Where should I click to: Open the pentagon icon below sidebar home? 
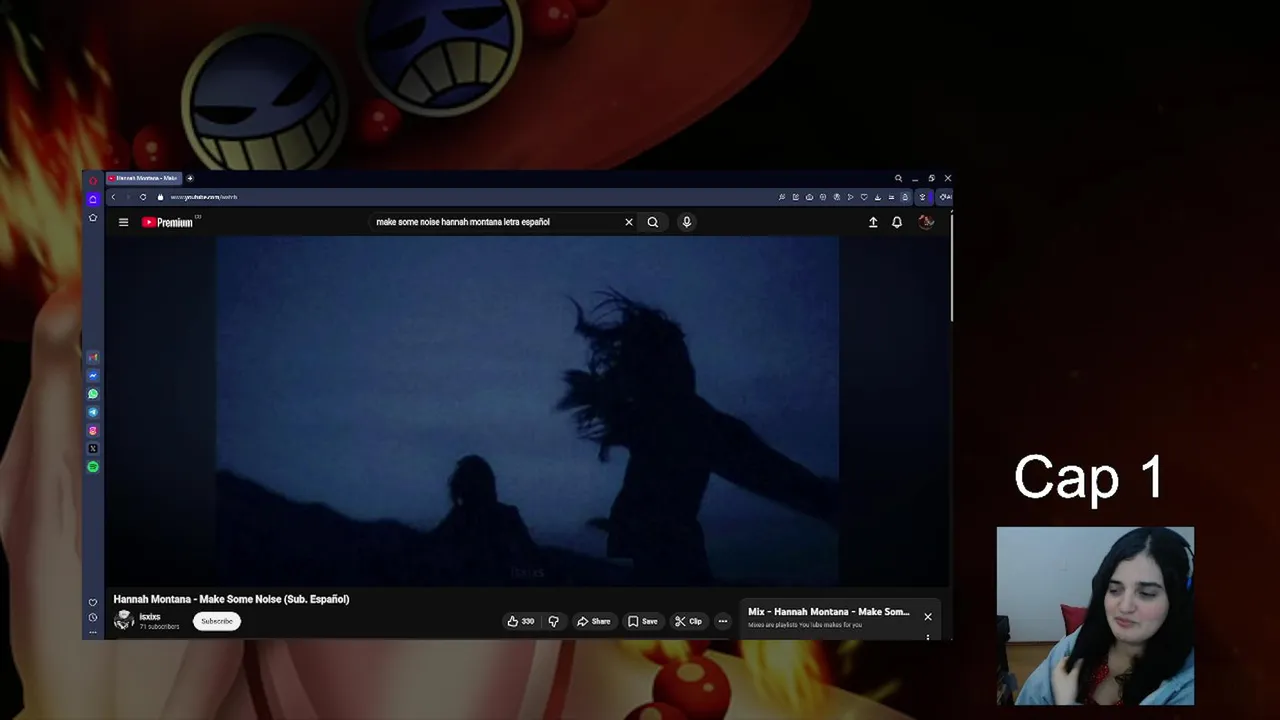click(93, 217)
